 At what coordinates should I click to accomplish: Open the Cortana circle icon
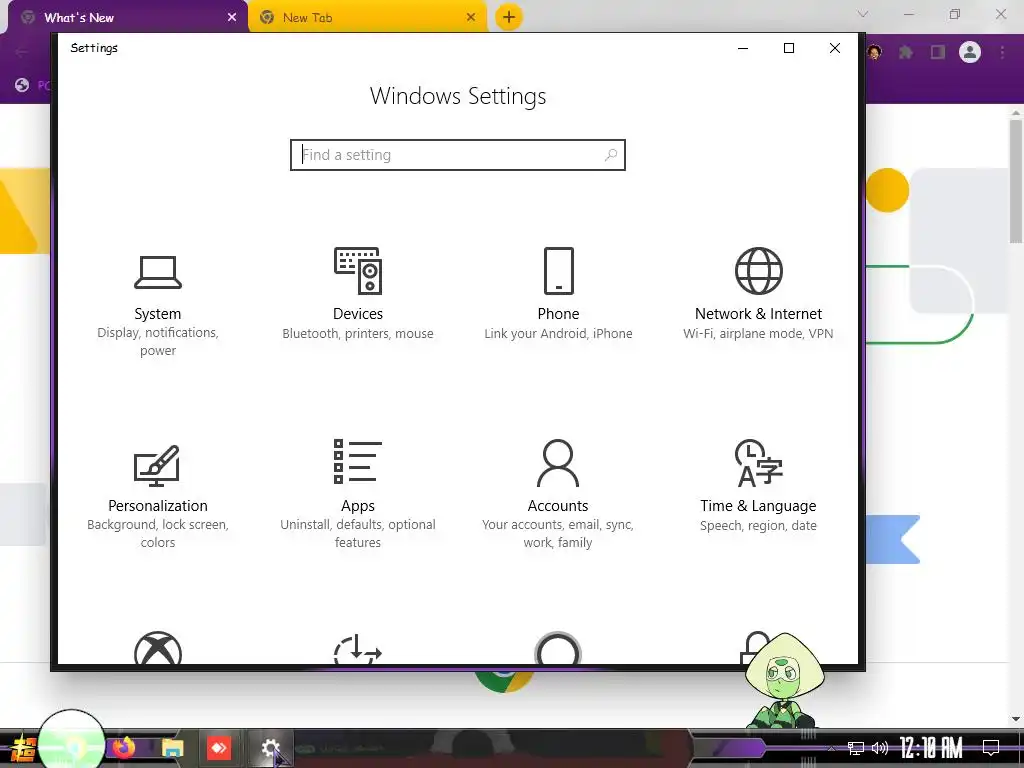tap(558, 648)
